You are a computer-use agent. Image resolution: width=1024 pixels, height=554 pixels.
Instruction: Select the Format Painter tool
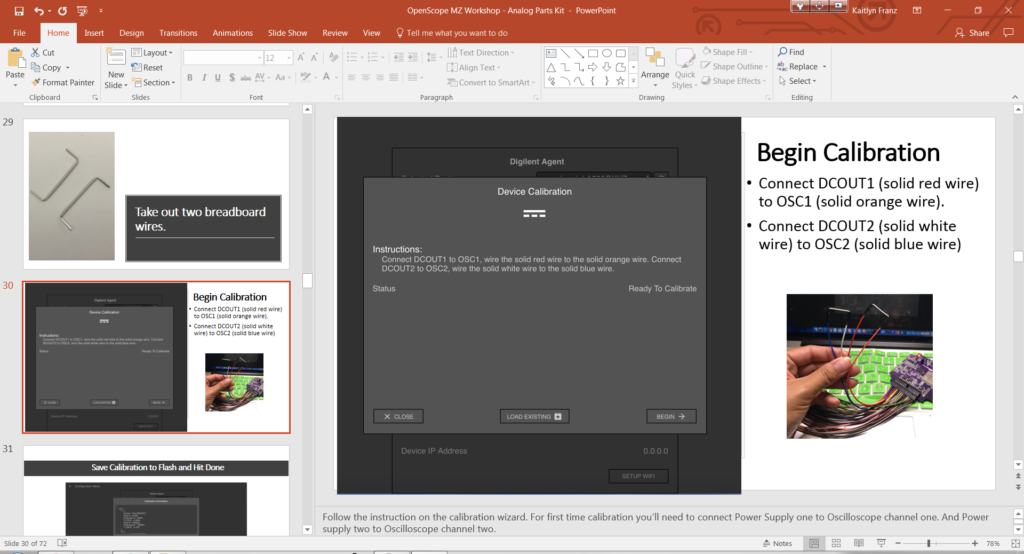click(63, 82)
